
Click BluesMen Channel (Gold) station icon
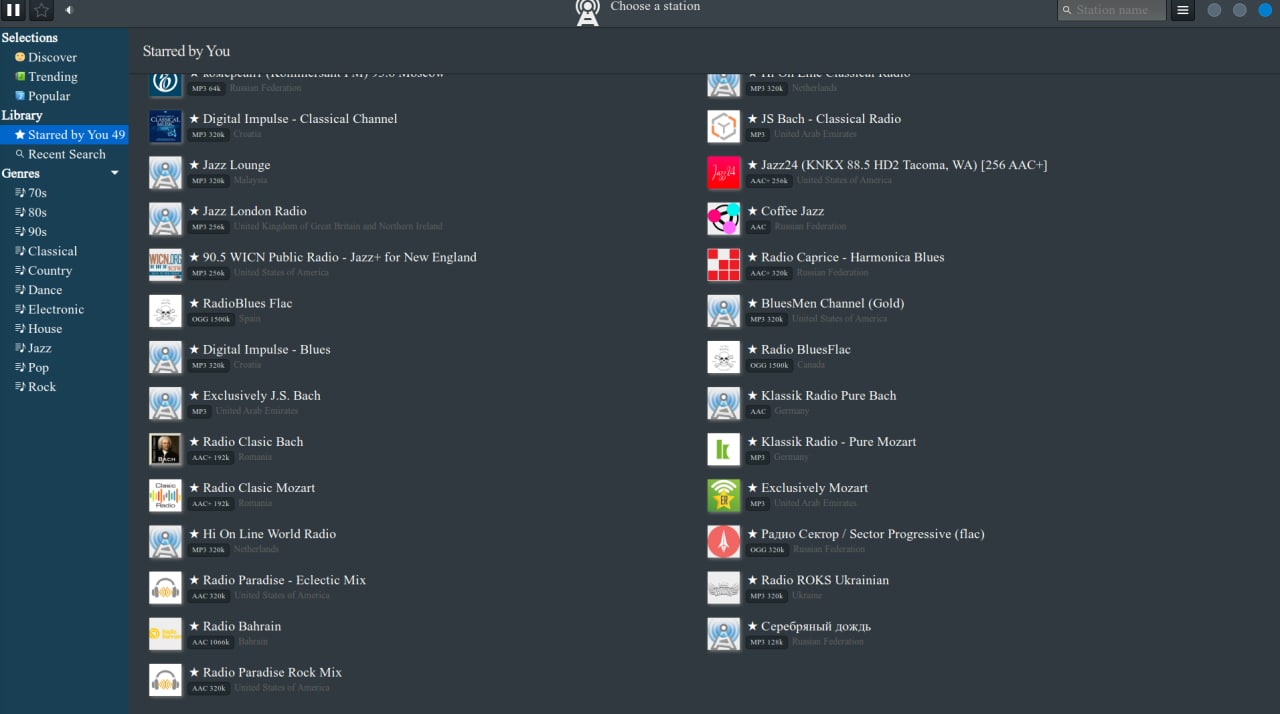coord(724,311)
